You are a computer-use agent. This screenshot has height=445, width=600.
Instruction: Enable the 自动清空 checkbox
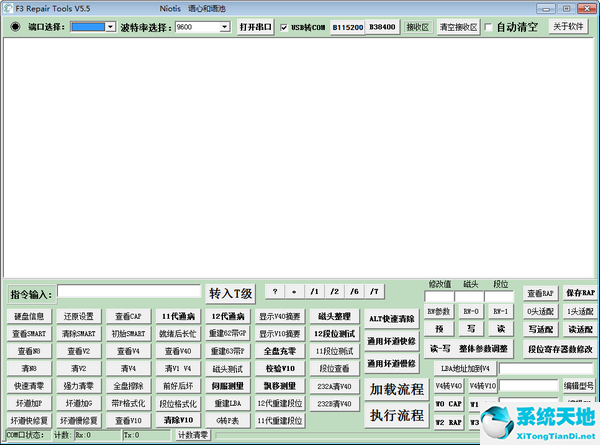tap(488, 27)
